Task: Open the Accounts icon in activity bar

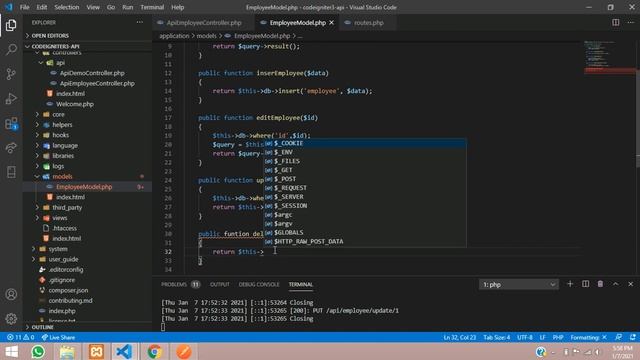Action: (x=11, y=294)
